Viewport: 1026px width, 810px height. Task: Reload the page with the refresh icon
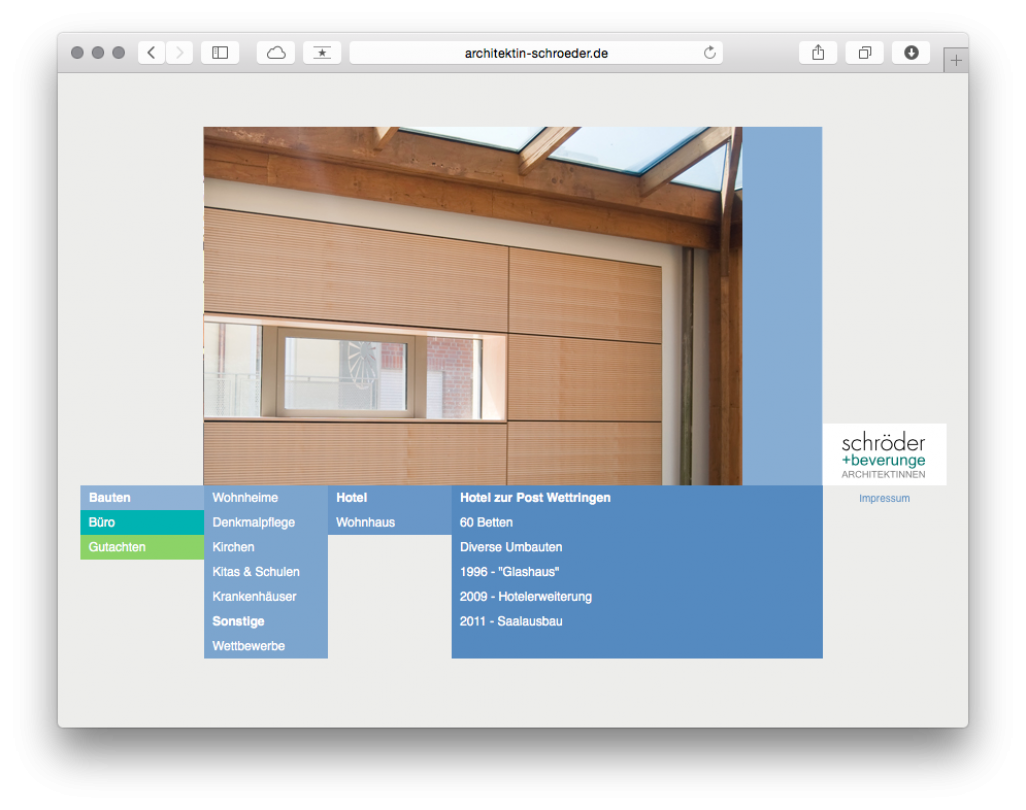pyautogui.click(x=709, y=52)
